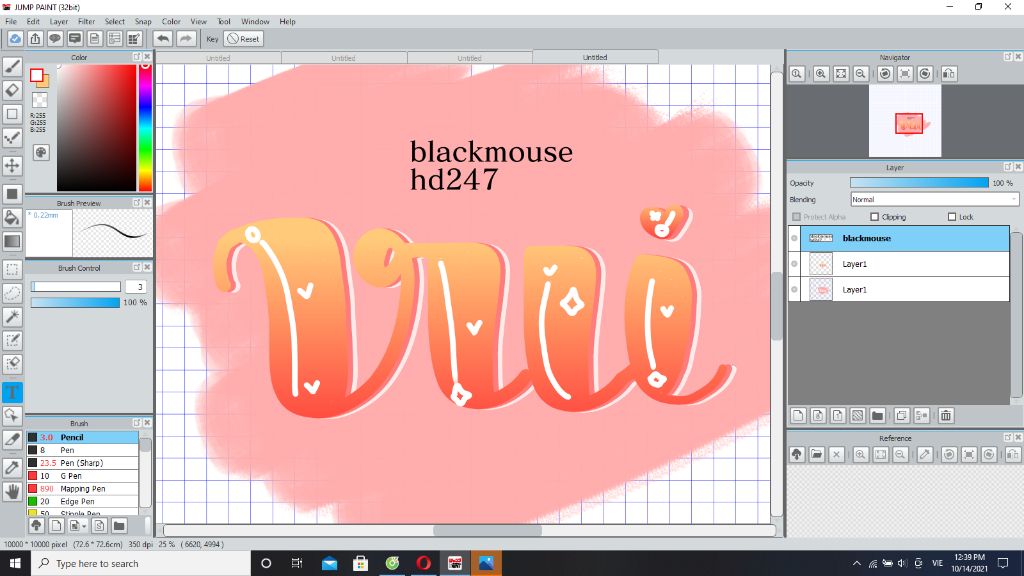Open the Layer menu

[x=59, y=22]
